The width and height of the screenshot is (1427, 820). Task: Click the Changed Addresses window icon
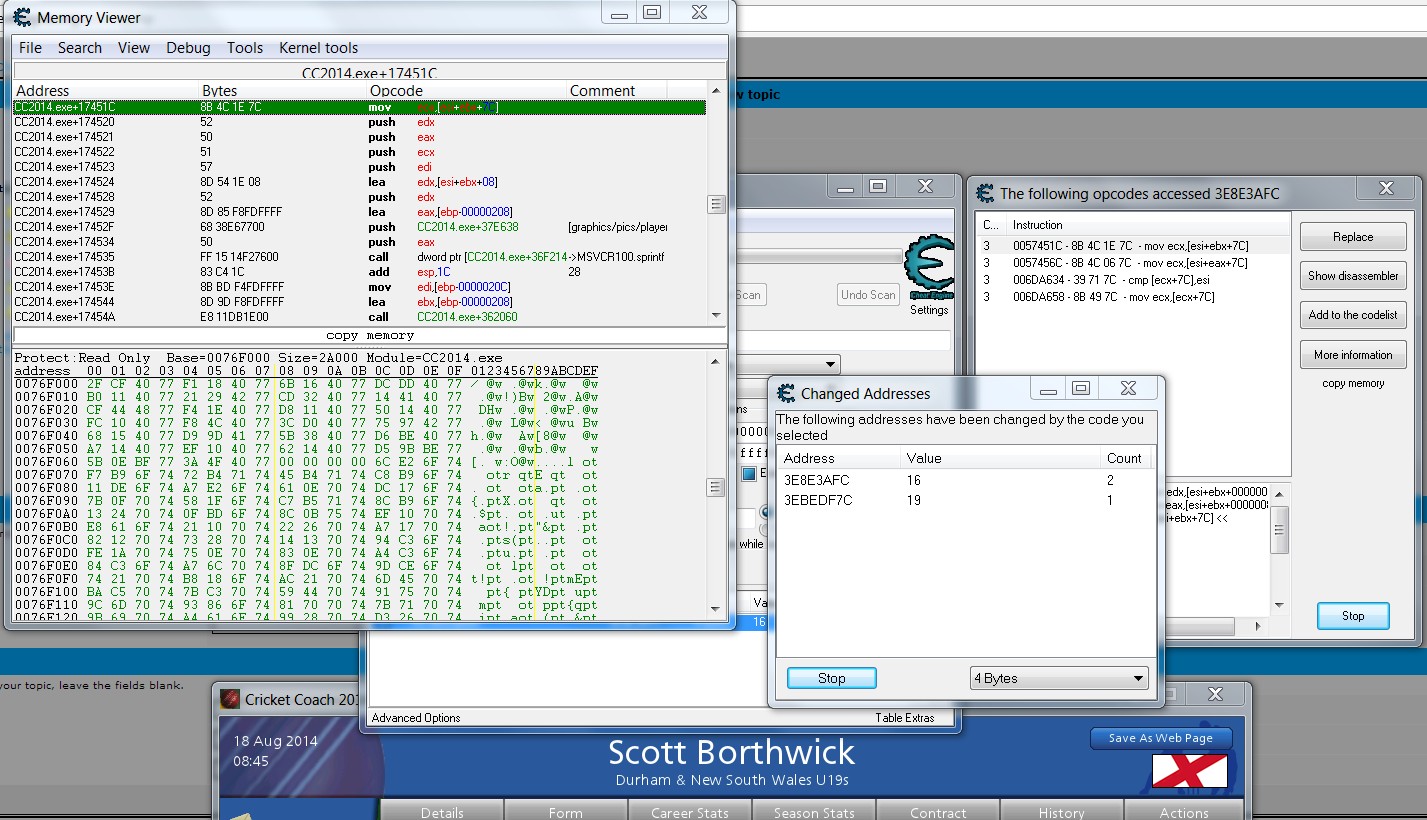tap(785, 393)
